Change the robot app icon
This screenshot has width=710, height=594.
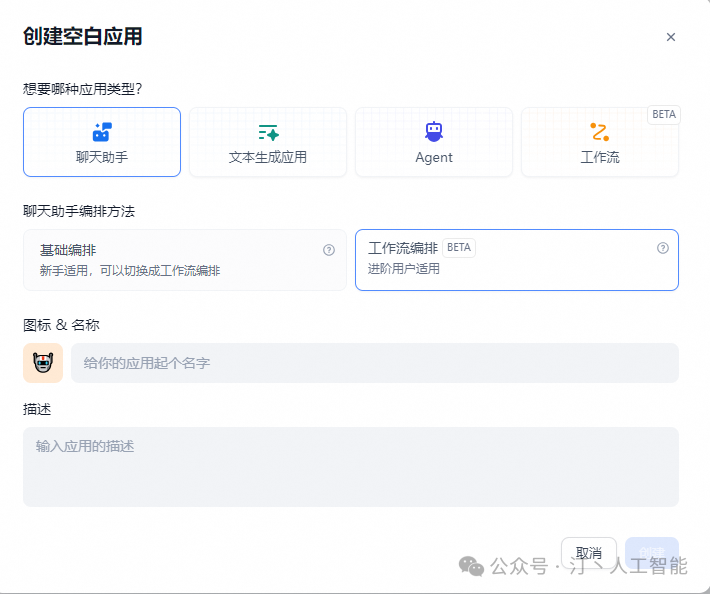point(43,363)
